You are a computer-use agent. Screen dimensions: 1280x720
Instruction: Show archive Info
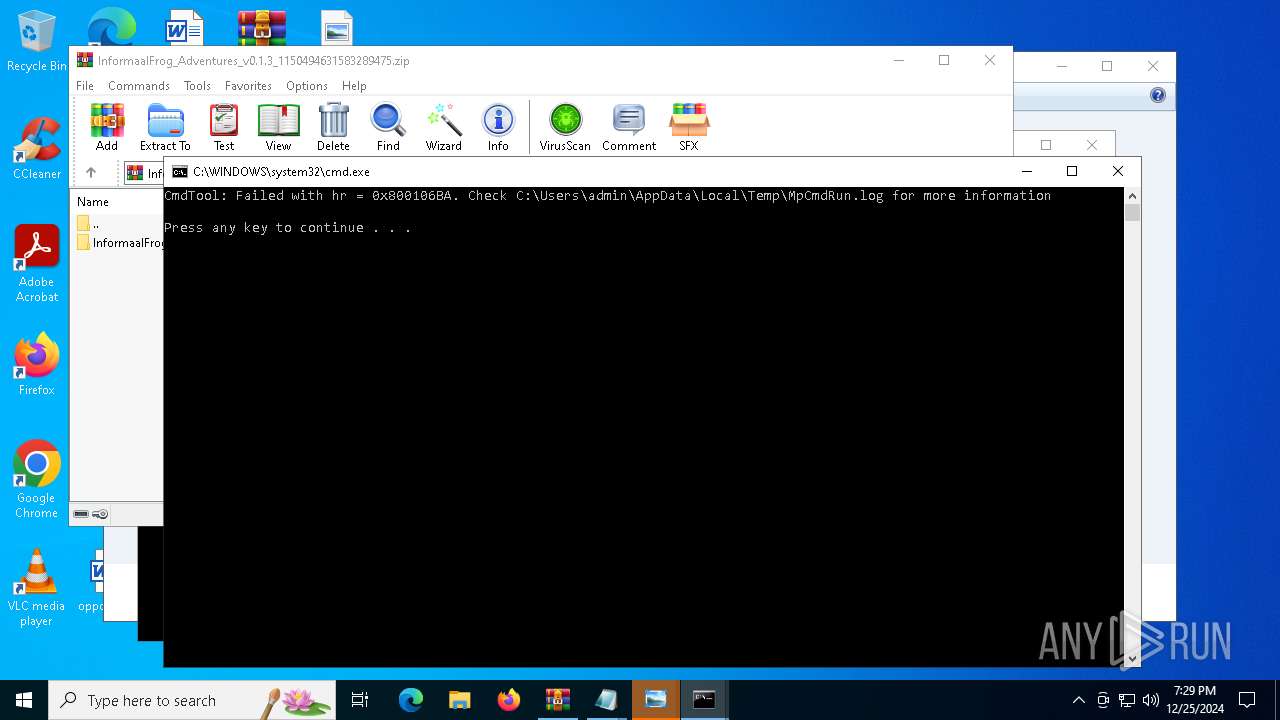point(498,127)
